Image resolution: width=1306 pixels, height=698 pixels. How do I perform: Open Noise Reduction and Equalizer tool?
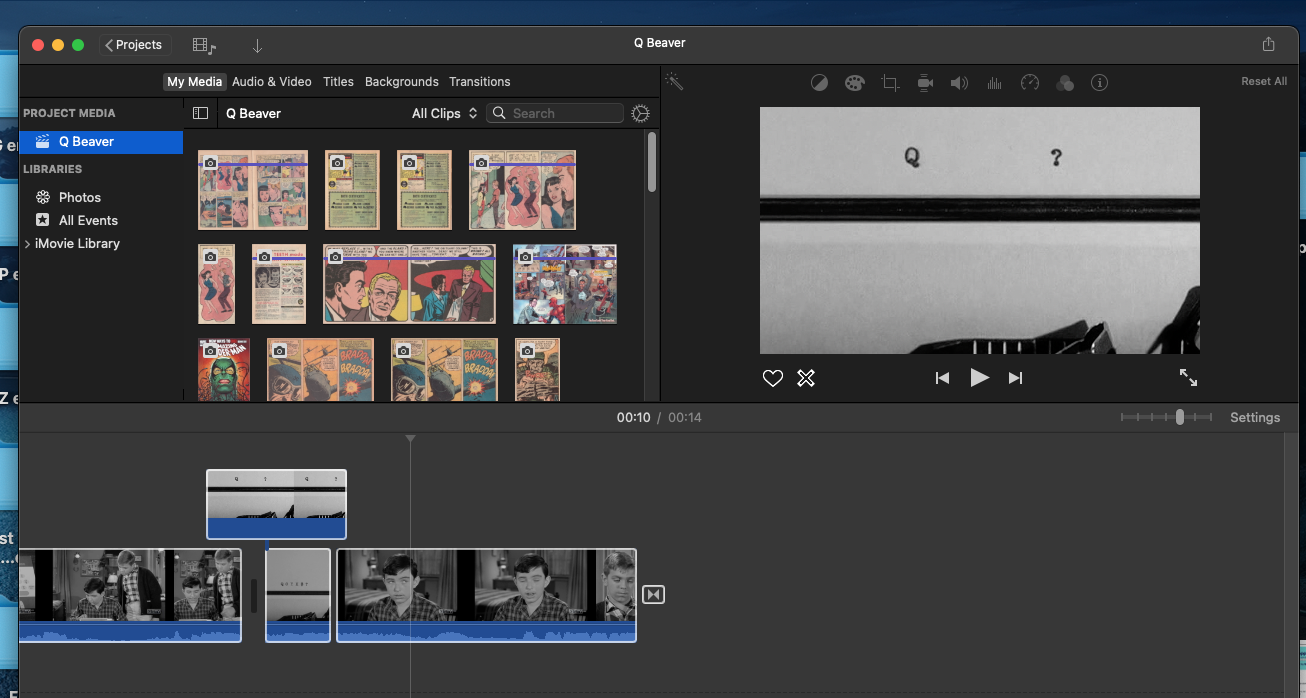click(995, 83)
